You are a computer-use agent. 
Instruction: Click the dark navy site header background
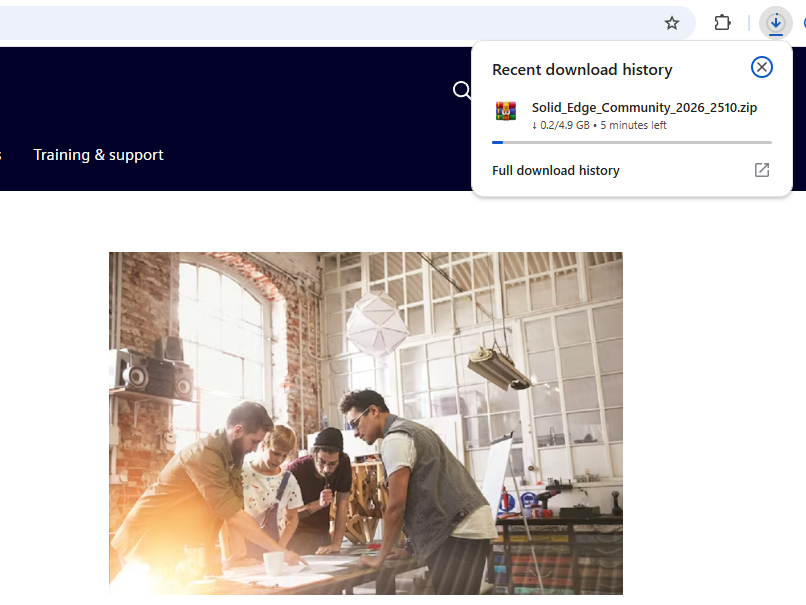click(x=250, y=90)
